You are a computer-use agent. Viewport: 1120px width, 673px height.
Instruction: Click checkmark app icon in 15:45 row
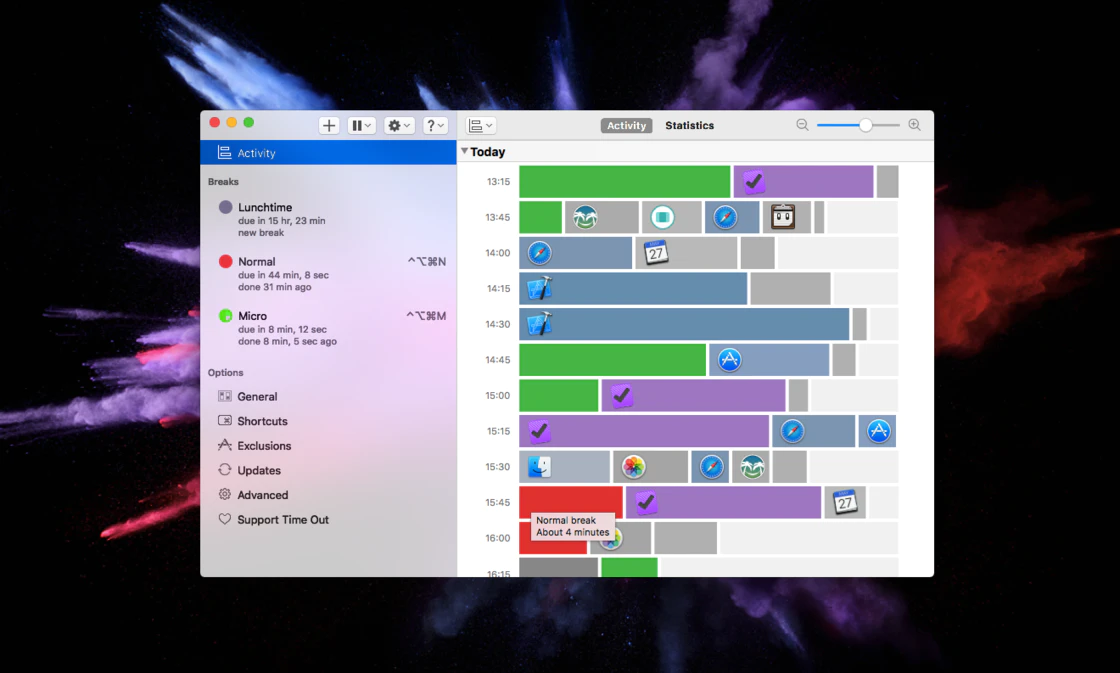tap(646, 502)
